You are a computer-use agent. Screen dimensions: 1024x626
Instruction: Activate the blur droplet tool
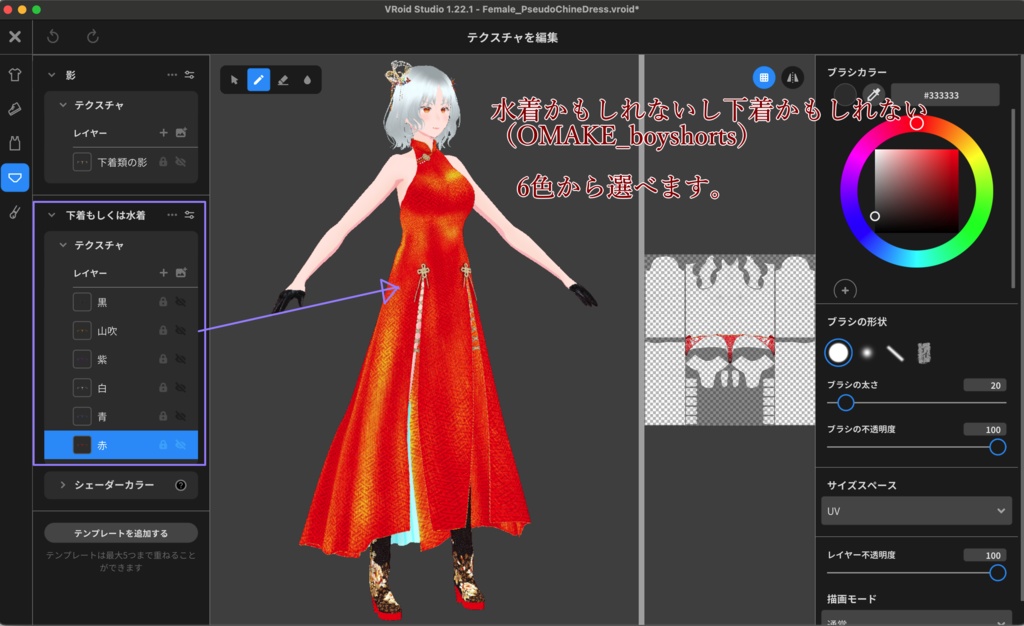[x=306, y=79]
